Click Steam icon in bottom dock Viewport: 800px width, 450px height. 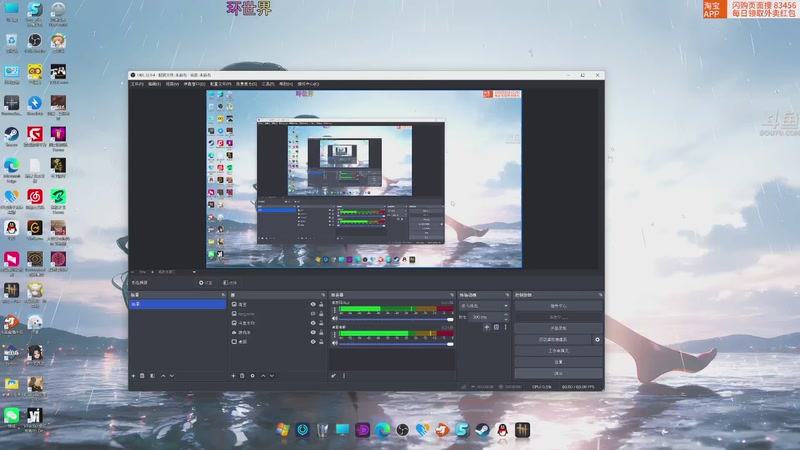482,430
